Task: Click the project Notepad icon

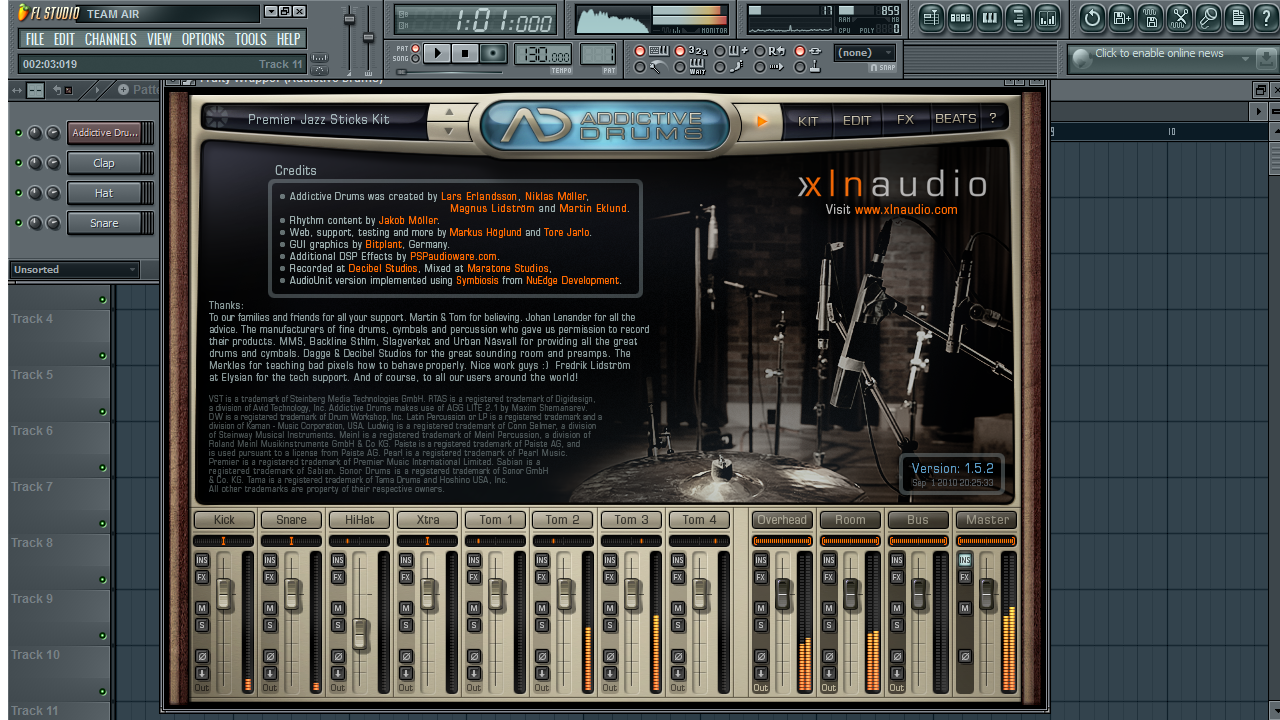Action: pyautogui.click(x=1236, y=17)
